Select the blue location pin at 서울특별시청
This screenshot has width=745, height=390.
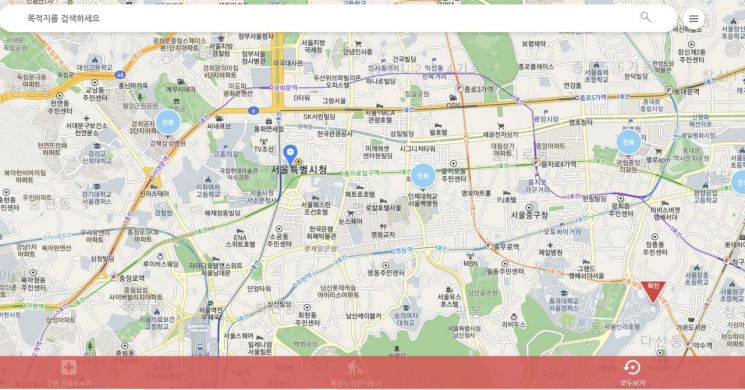click(290, 155)
